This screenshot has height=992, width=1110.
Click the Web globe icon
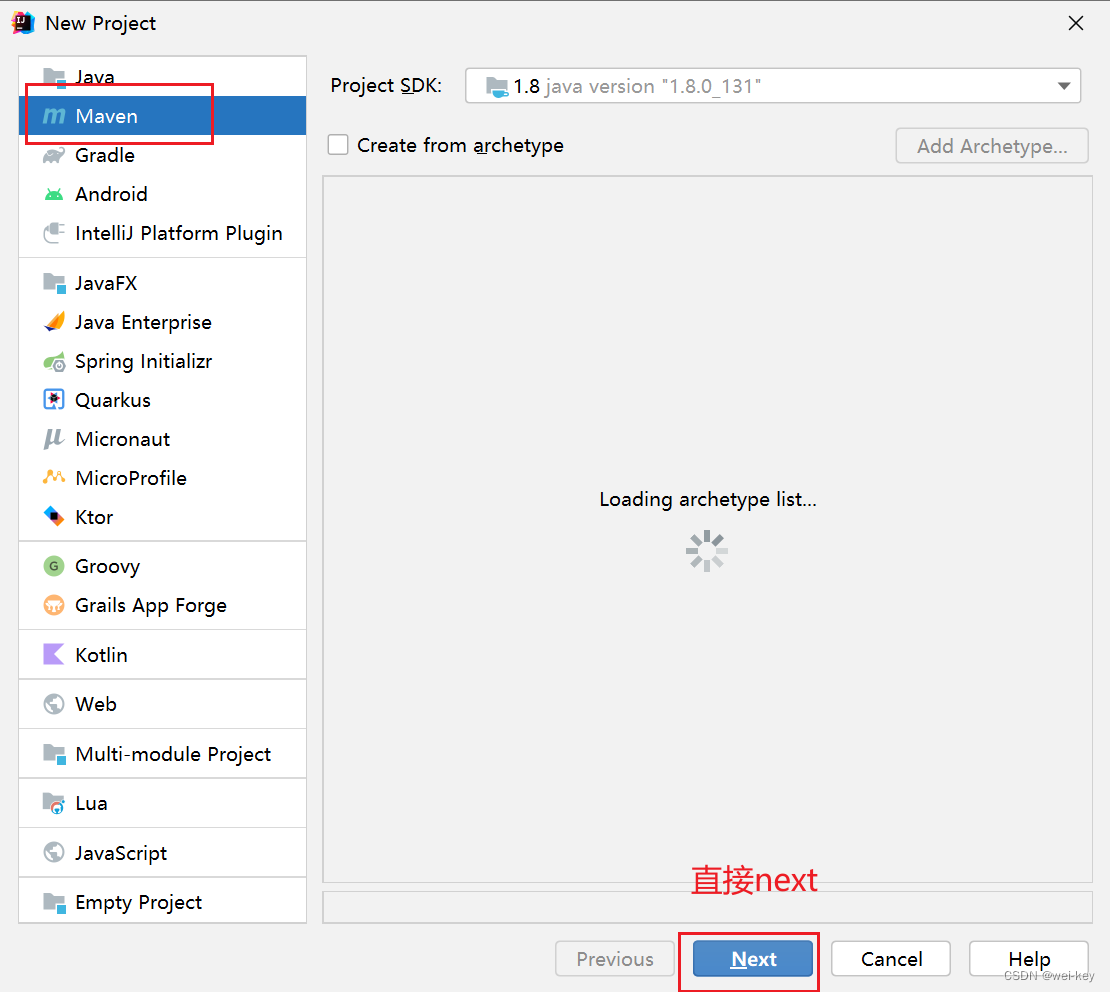coord(55,704)
